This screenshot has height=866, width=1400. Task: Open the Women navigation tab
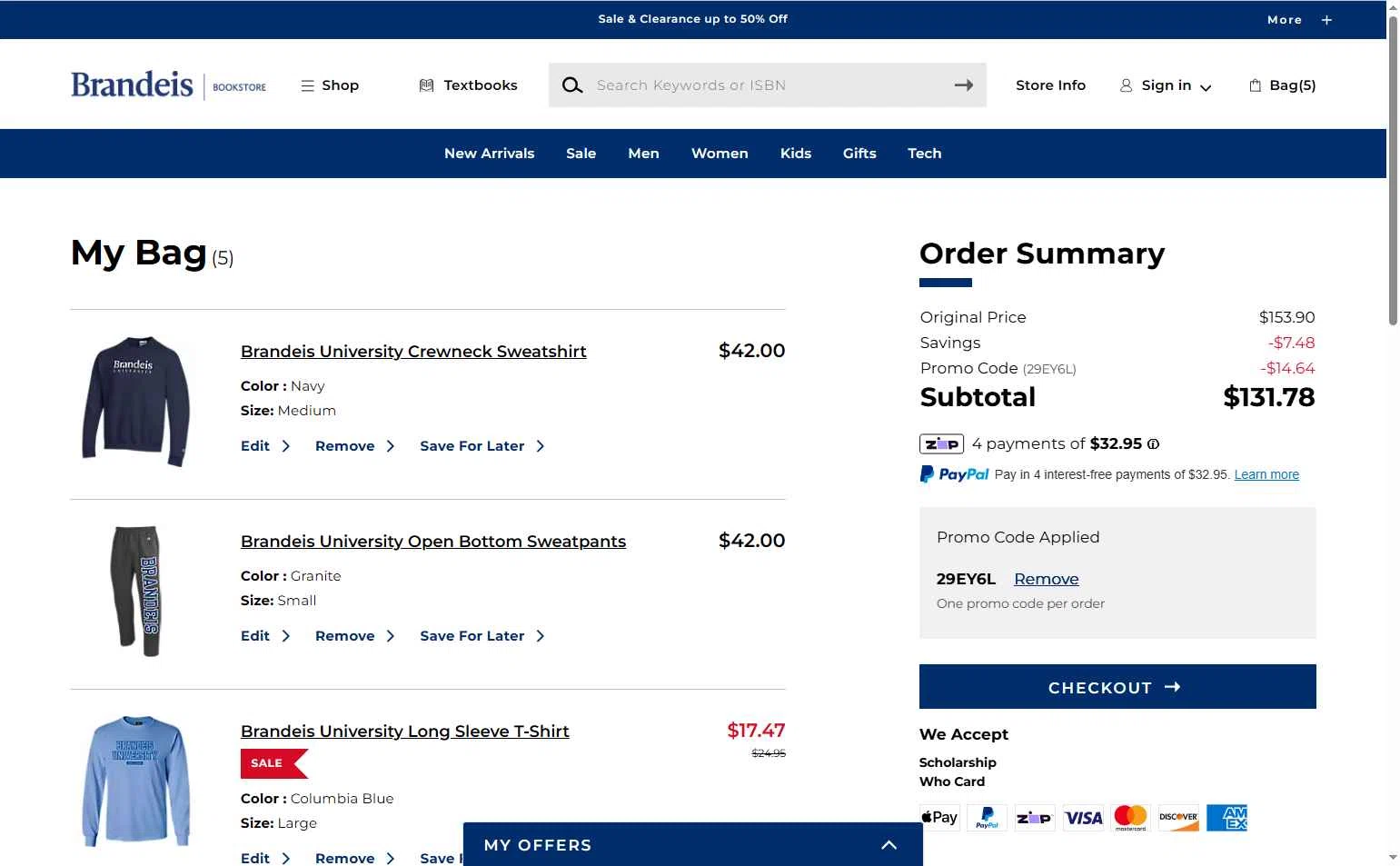point(720,154)
